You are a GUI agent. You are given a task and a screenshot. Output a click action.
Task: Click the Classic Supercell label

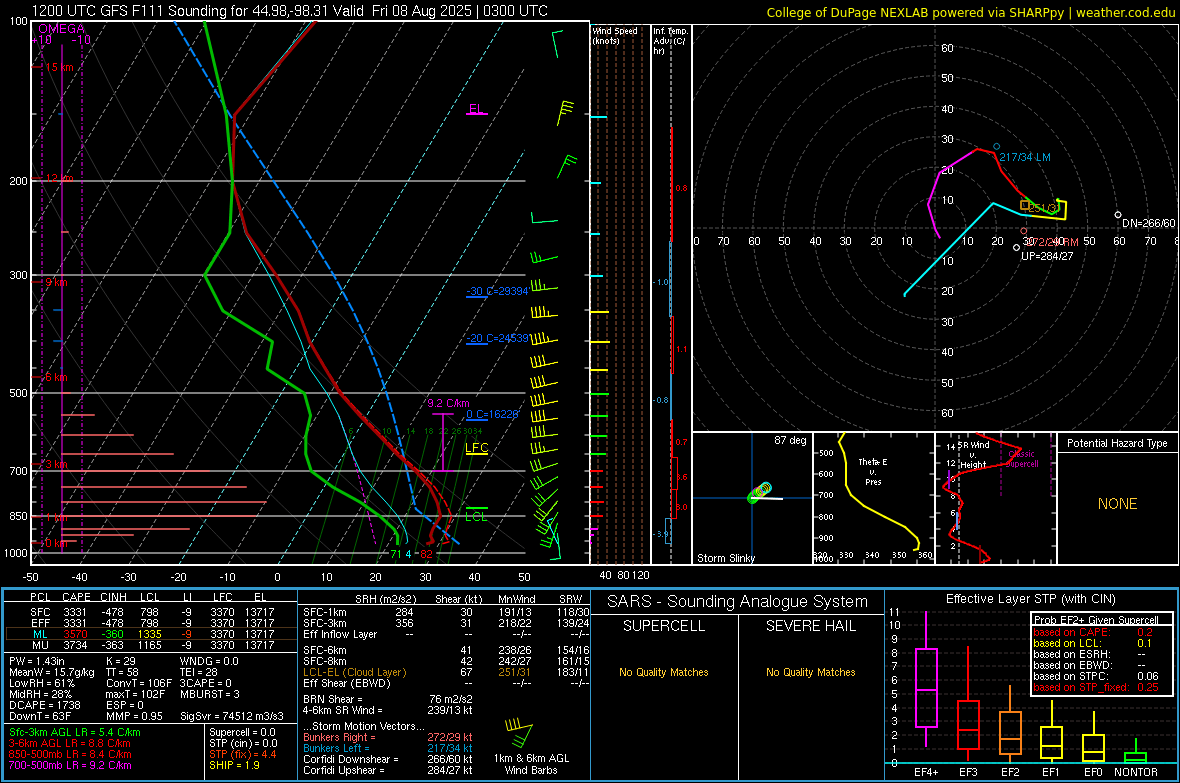1022,459
